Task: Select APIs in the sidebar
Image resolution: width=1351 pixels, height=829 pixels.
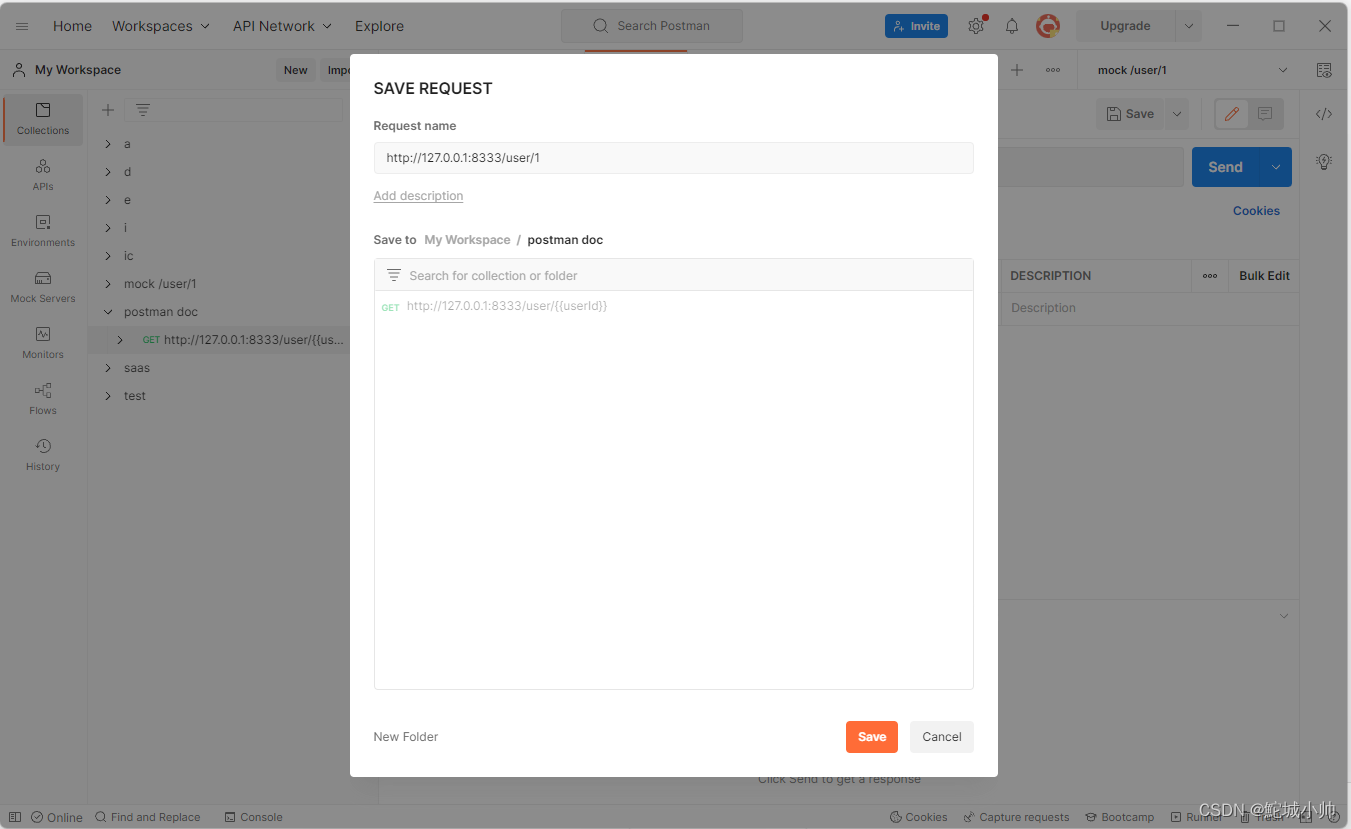Action: click(43, 175)
